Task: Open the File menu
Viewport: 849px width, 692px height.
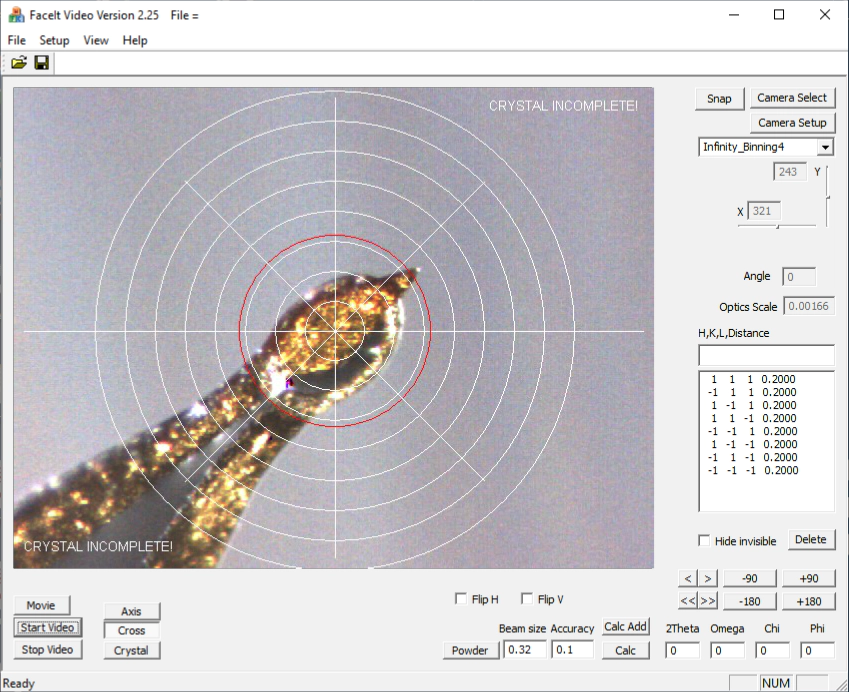Action: pyautogui.click(x=16, y=40)
